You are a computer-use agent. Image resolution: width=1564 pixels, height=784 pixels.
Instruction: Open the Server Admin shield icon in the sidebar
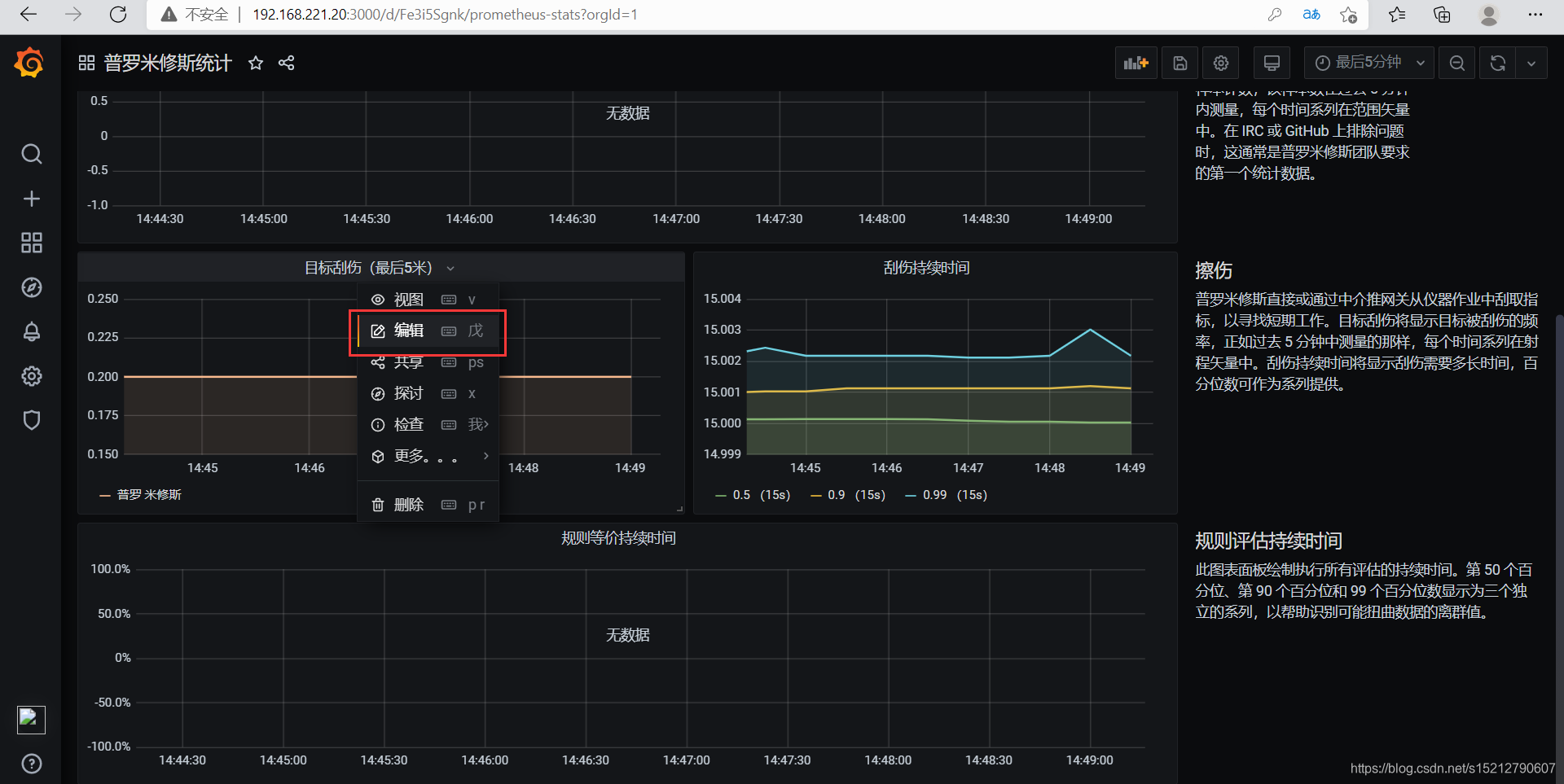pos(31,420)
